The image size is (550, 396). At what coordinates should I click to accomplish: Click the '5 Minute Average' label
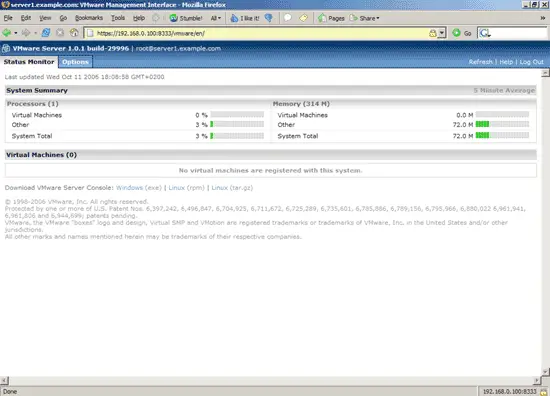(504, 90)
